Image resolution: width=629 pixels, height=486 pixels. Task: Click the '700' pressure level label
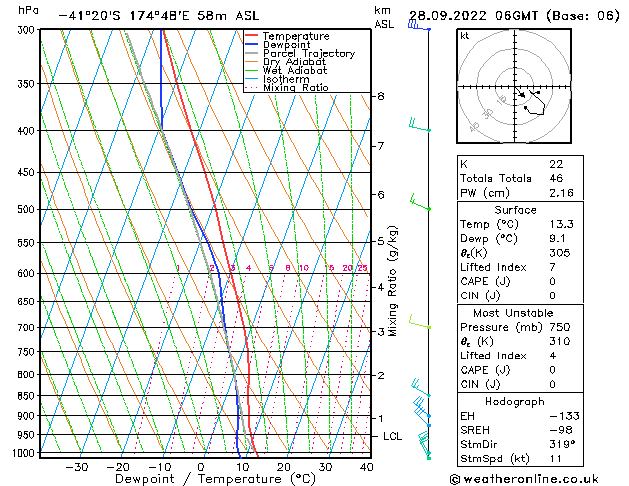coord(28,328)
